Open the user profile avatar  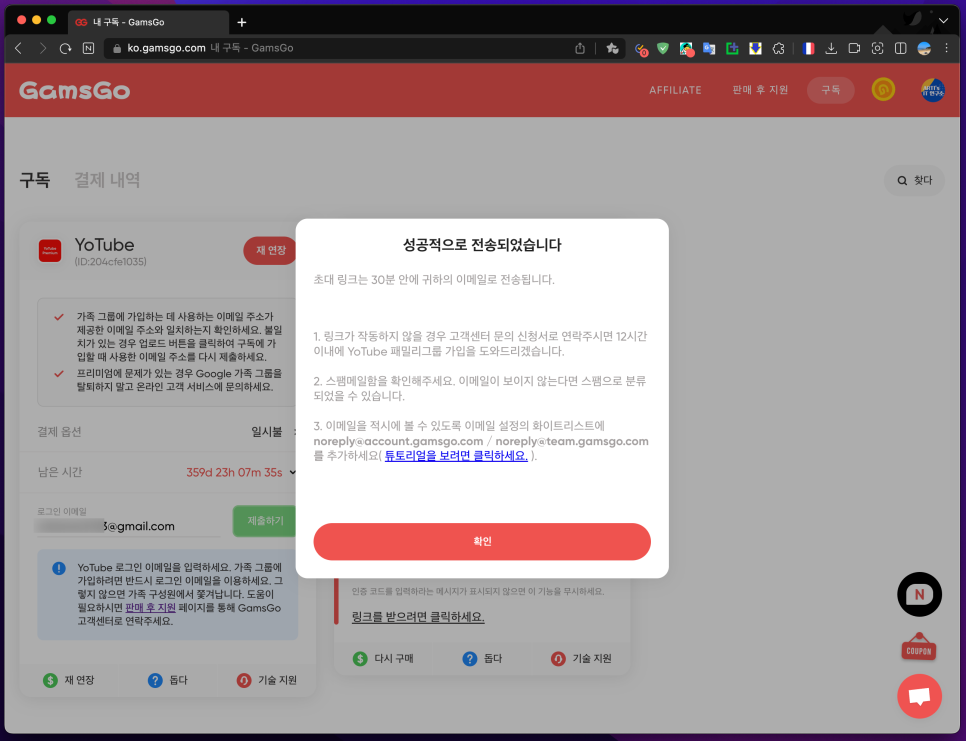[x=933, y=90]
